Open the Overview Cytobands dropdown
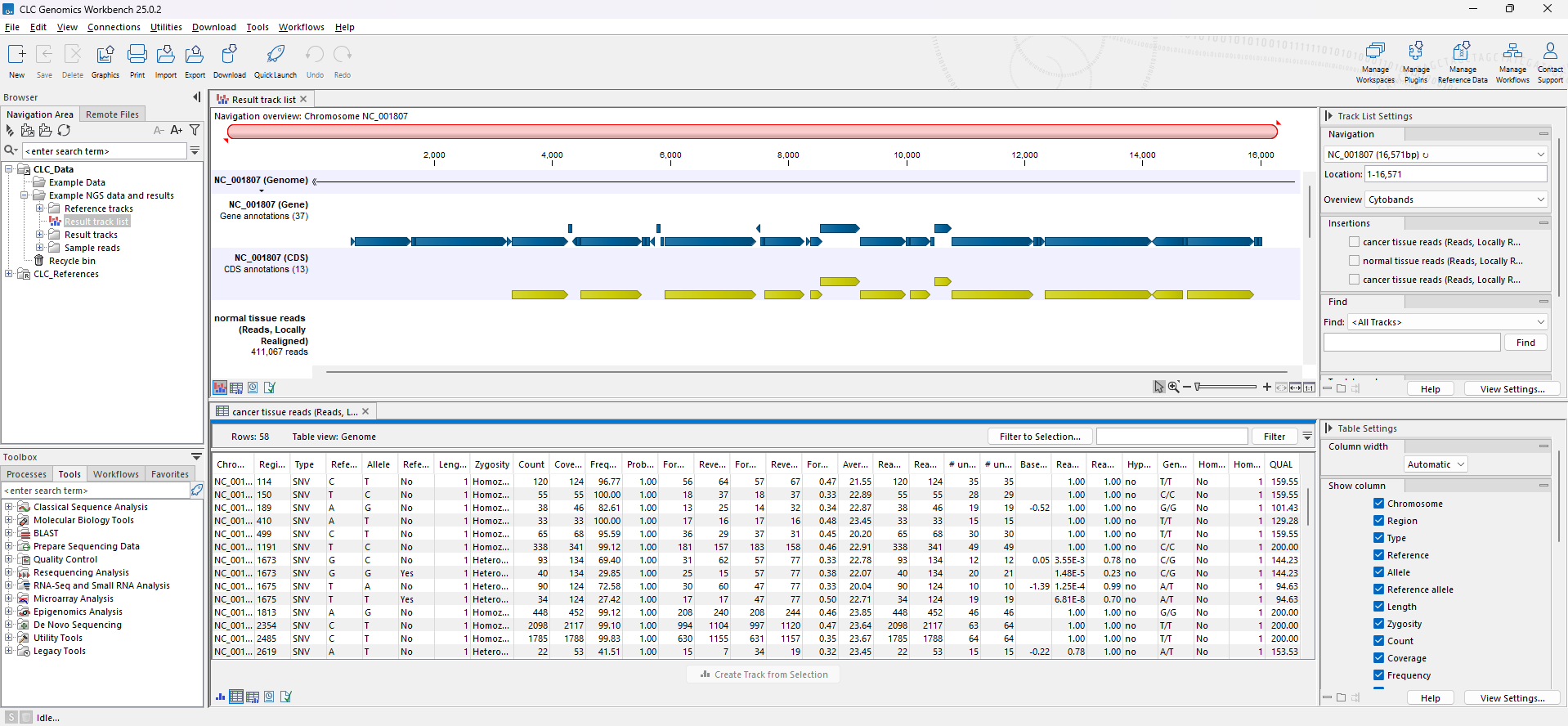 pyautogui.click(x=1457, y=199)
